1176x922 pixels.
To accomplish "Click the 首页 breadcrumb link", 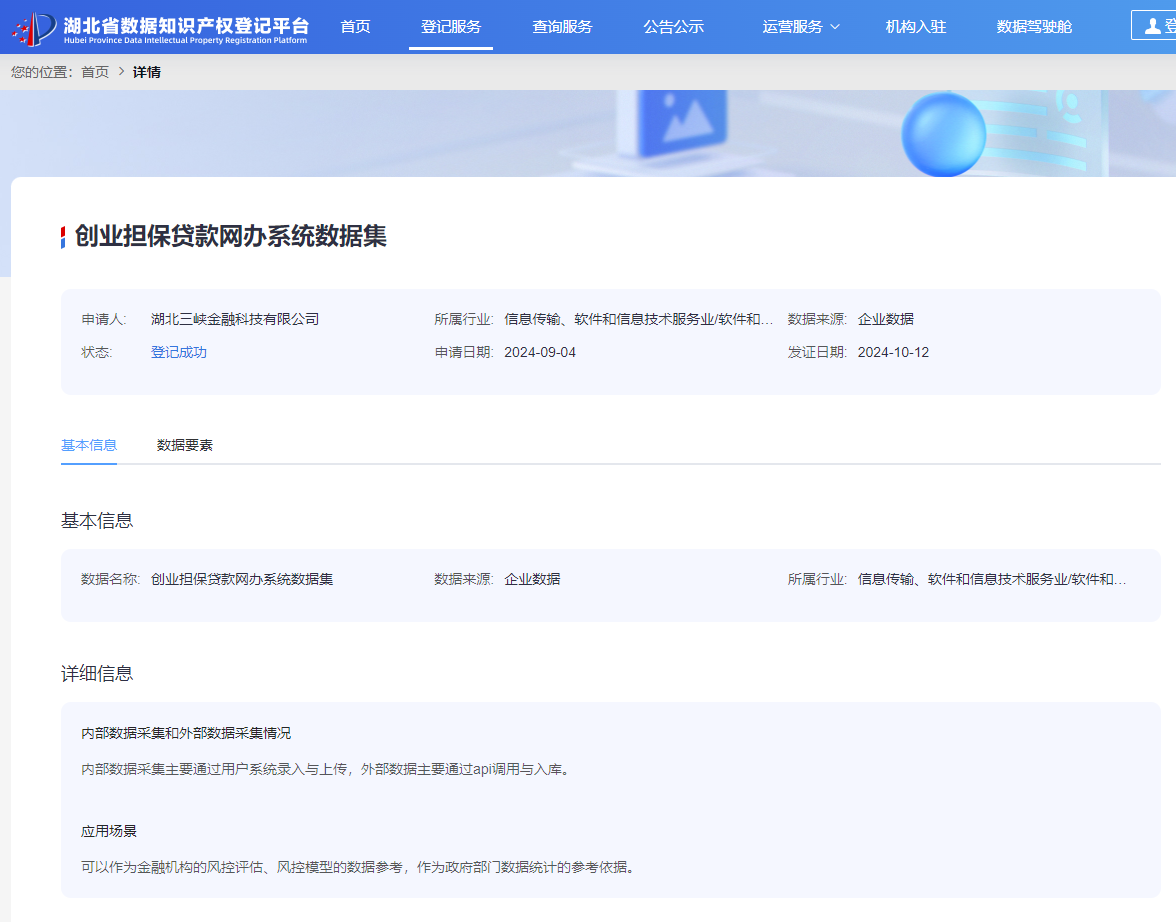I will (95, 72).
